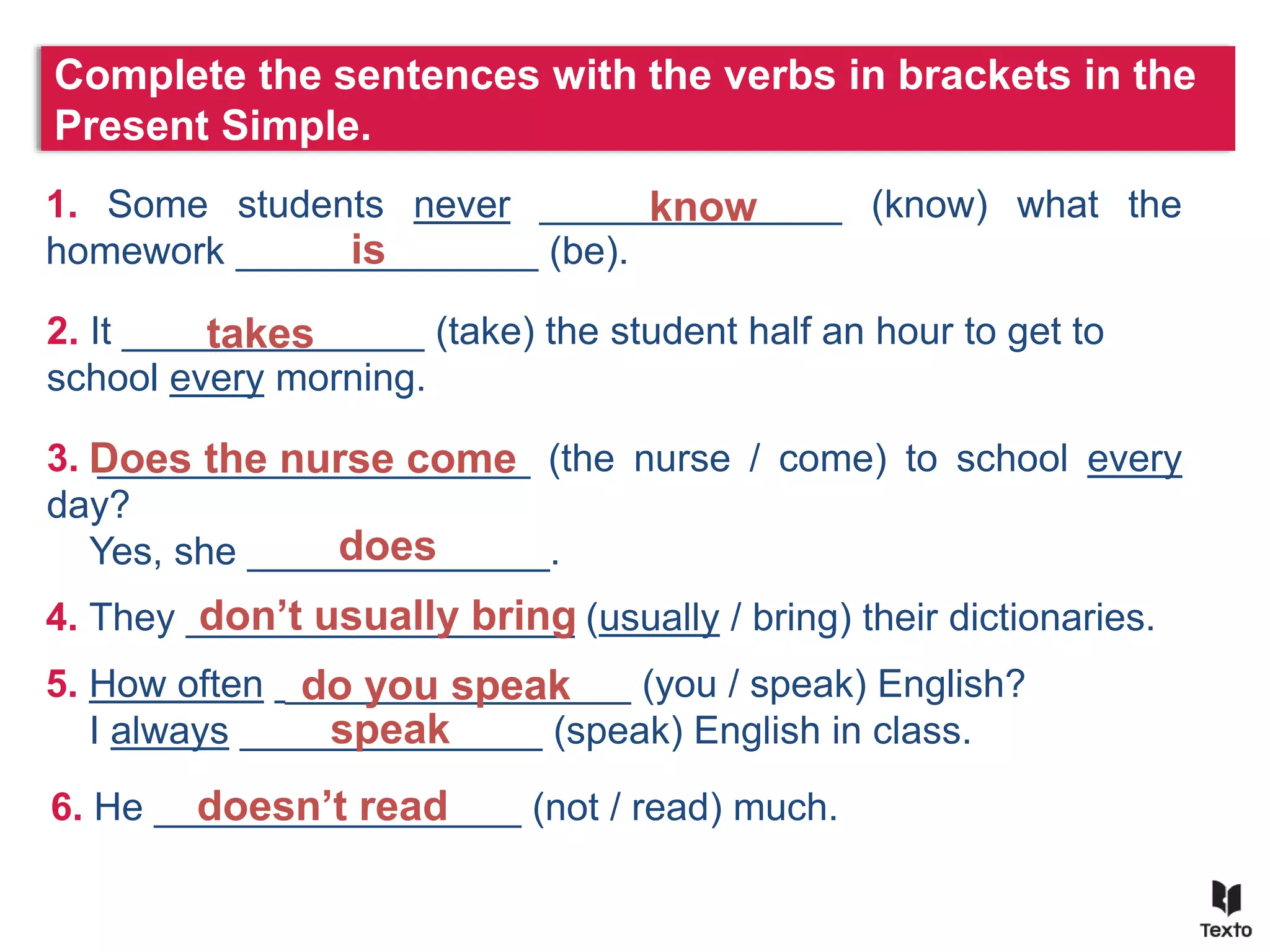Click the blank filled with "doesn't read"

pyautogui.click(x=322, y=806)
